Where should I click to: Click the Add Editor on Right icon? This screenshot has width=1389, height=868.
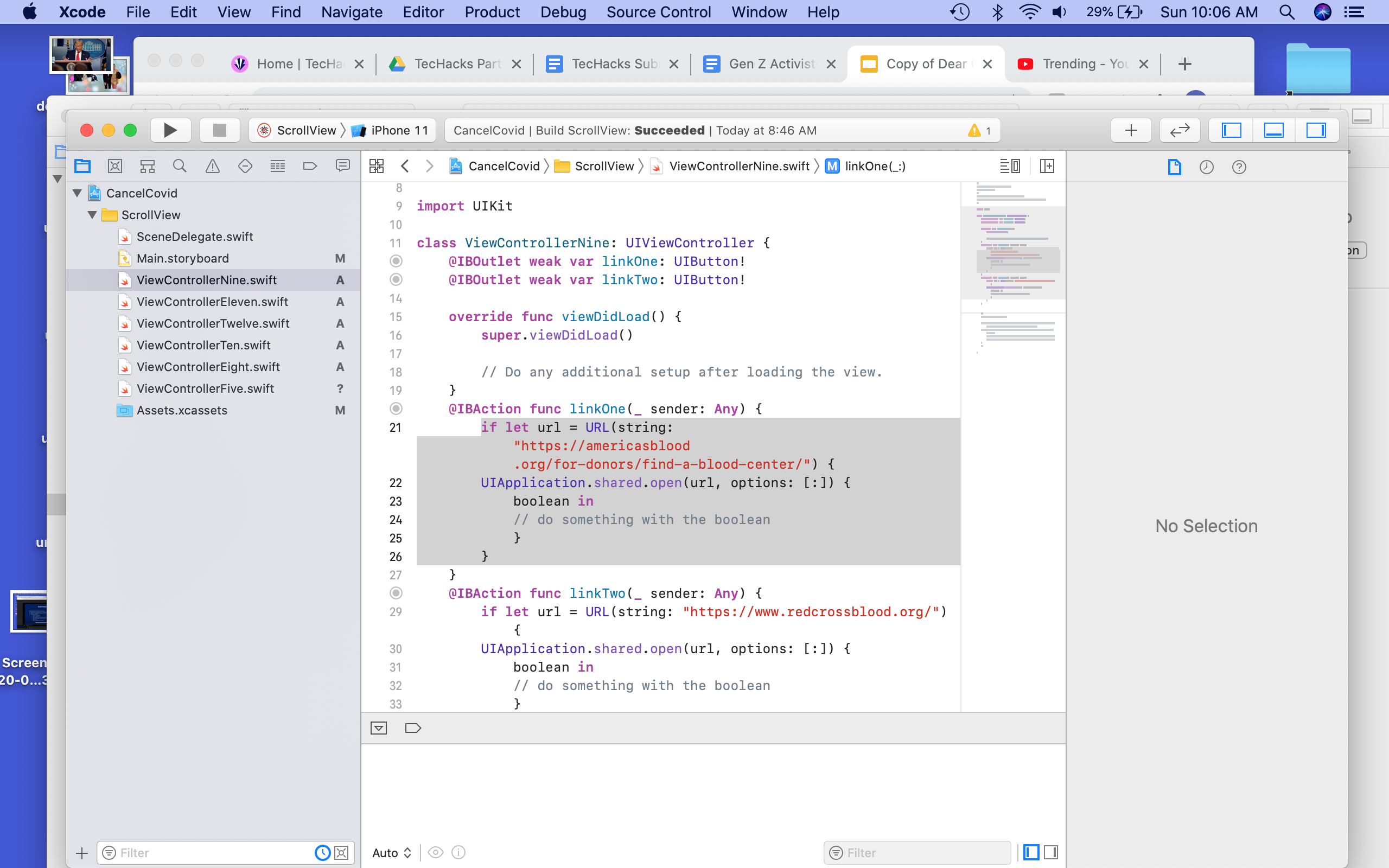1047,167
